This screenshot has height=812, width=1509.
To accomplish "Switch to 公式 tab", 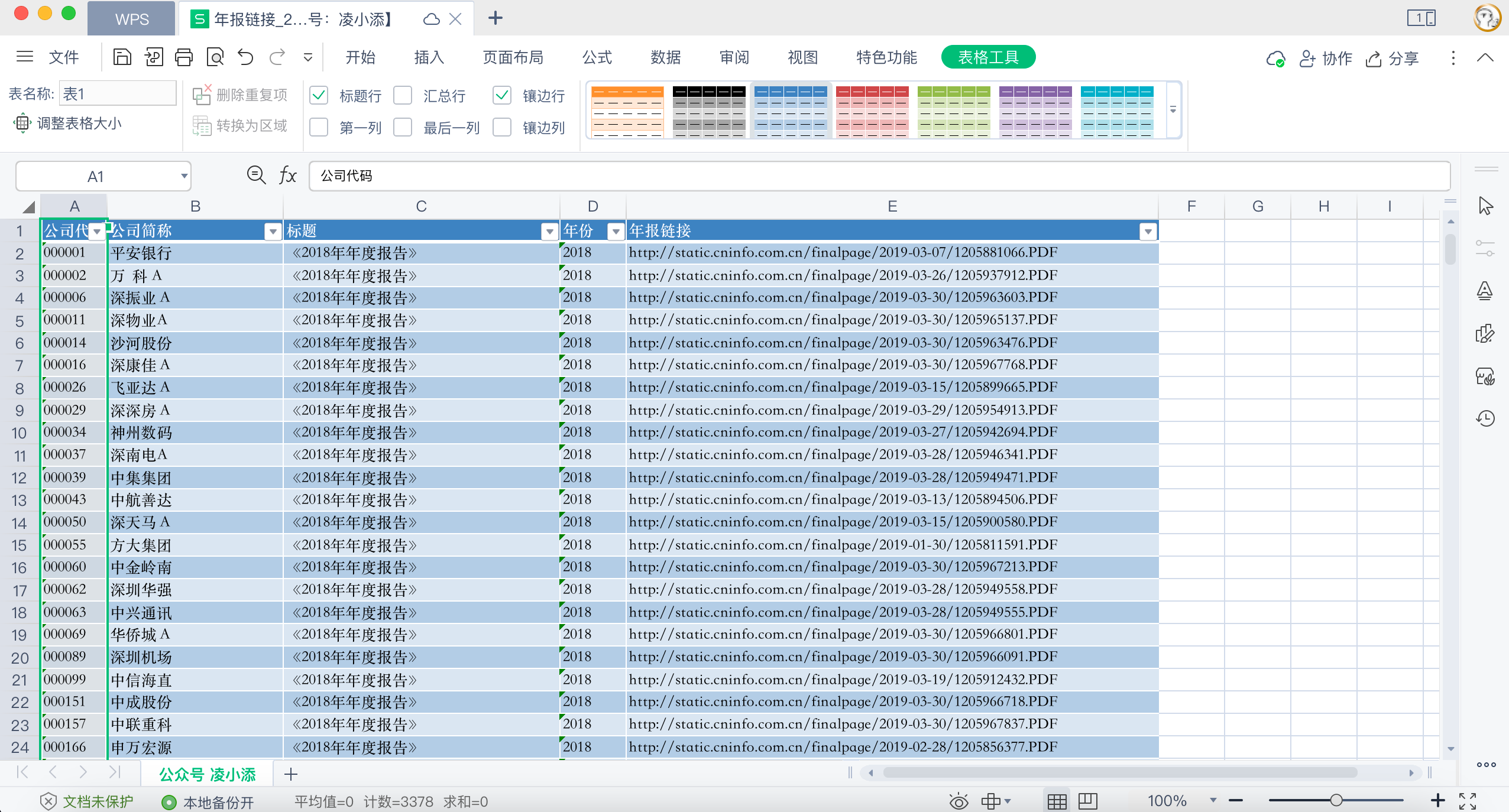I will pyautogui.click(x=597, y=57).
